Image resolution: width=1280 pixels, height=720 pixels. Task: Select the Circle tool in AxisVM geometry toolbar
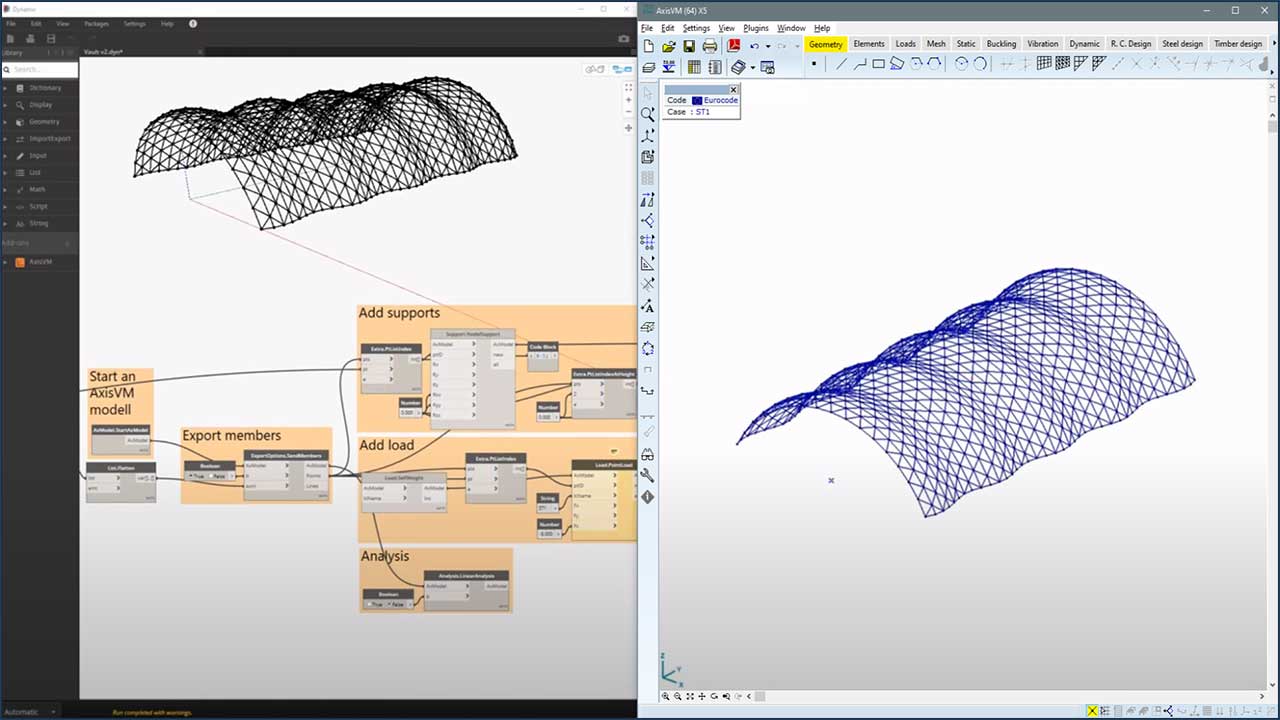[x=961, y=64]
